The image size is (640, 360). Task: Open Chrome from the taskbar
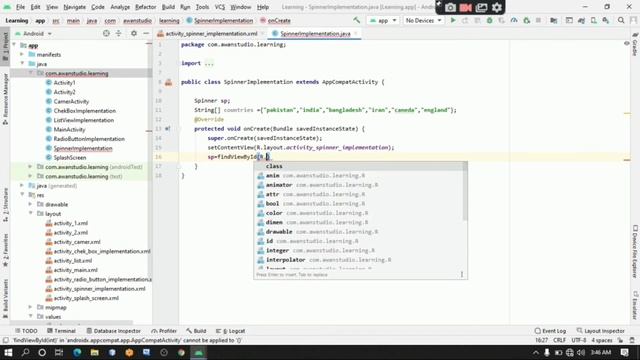[181, 352]
